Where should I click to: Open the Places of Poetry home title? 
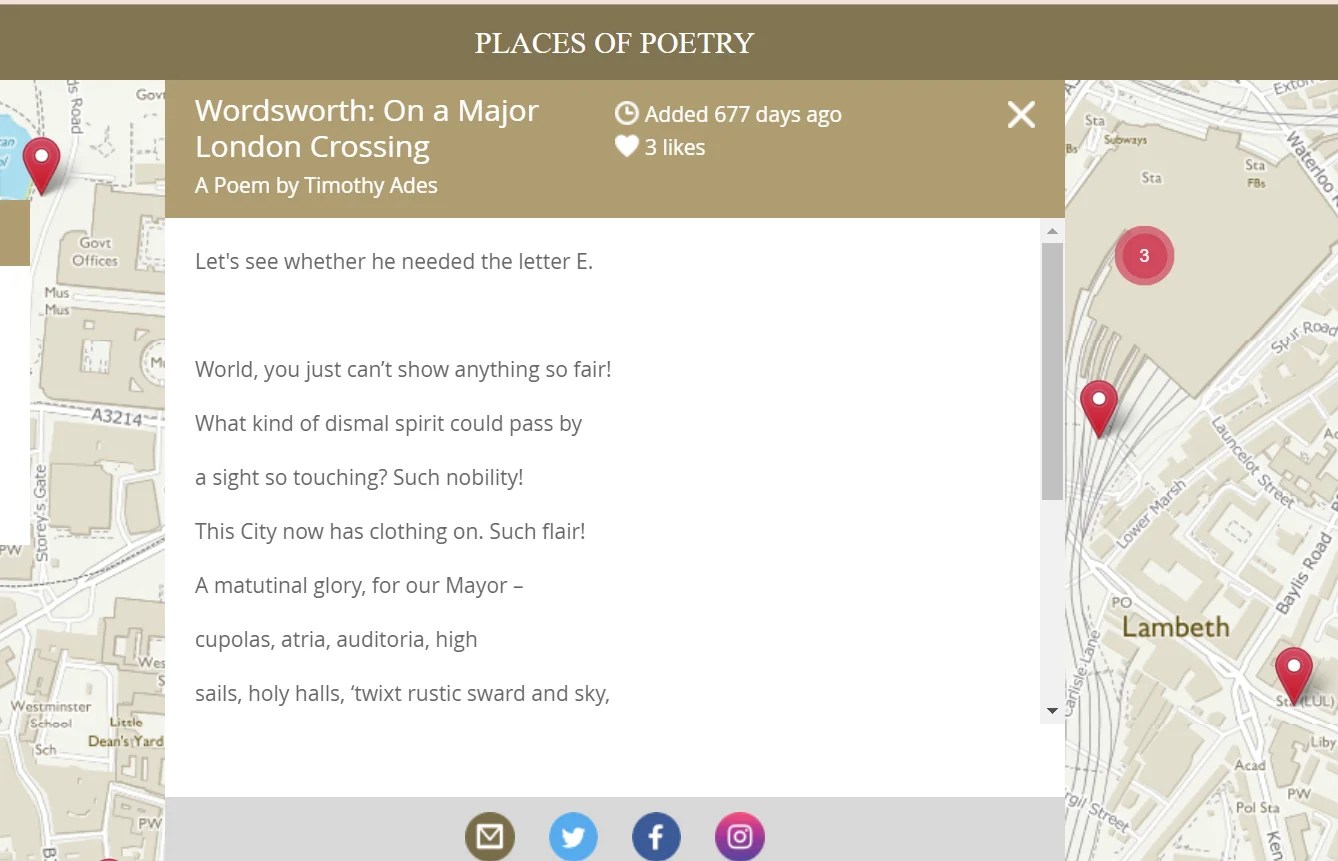click(x=614, y=43)
